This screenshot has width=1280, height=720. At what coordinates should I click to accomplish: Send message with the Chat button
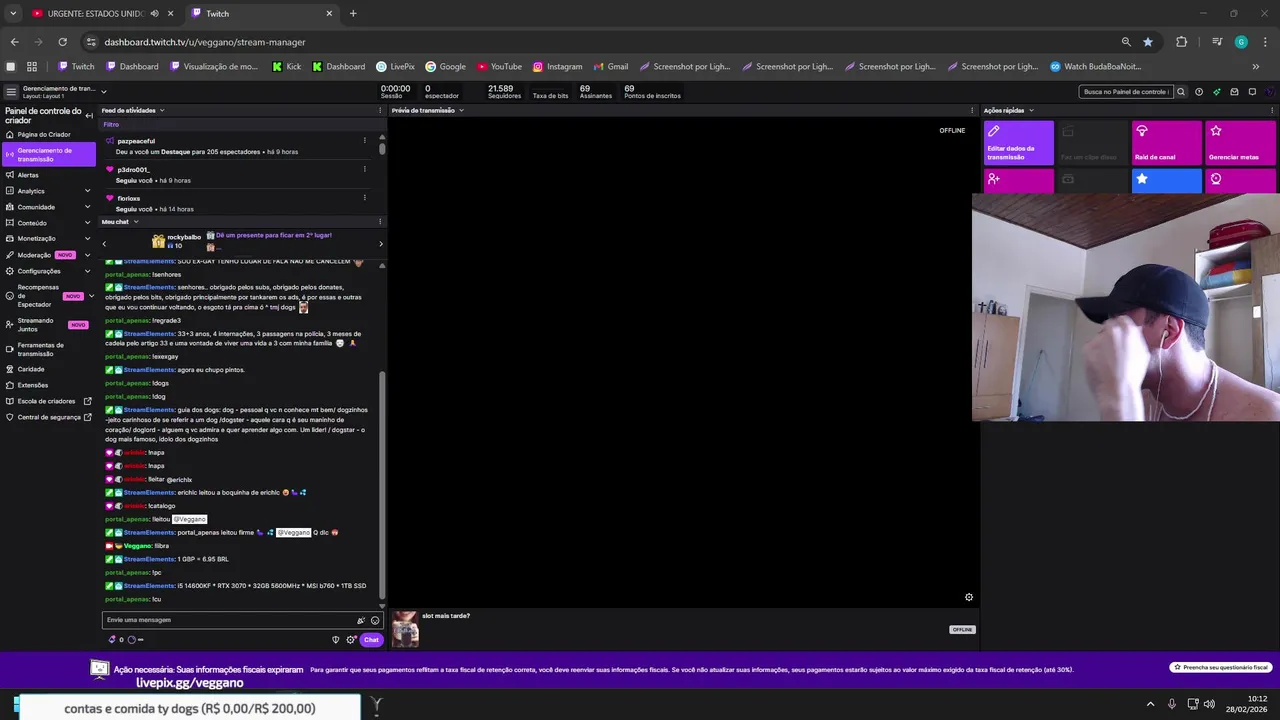(x=371, y=639)
